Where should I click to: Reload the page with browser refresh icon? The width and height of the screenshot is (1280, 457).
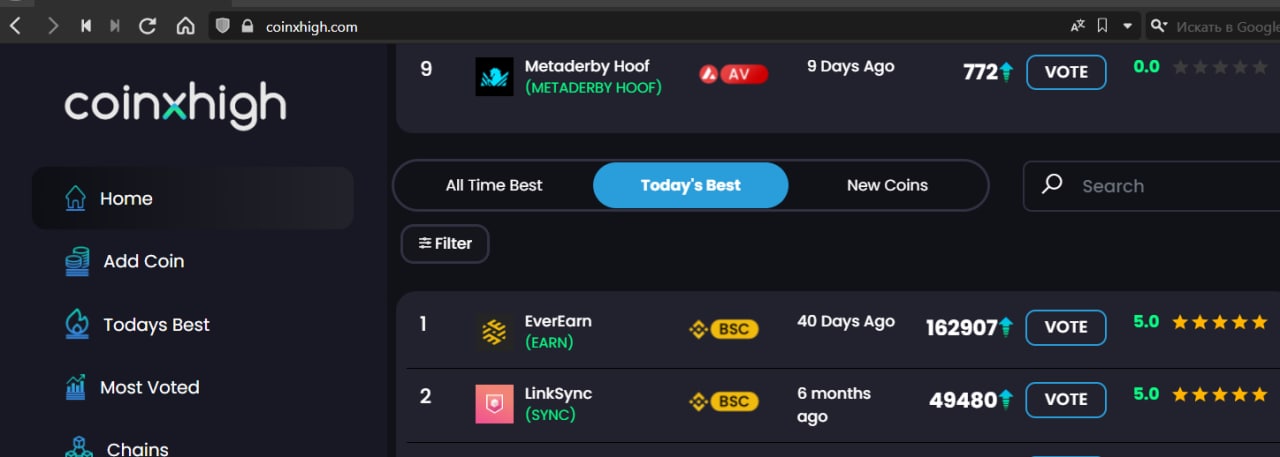point(147,26)
